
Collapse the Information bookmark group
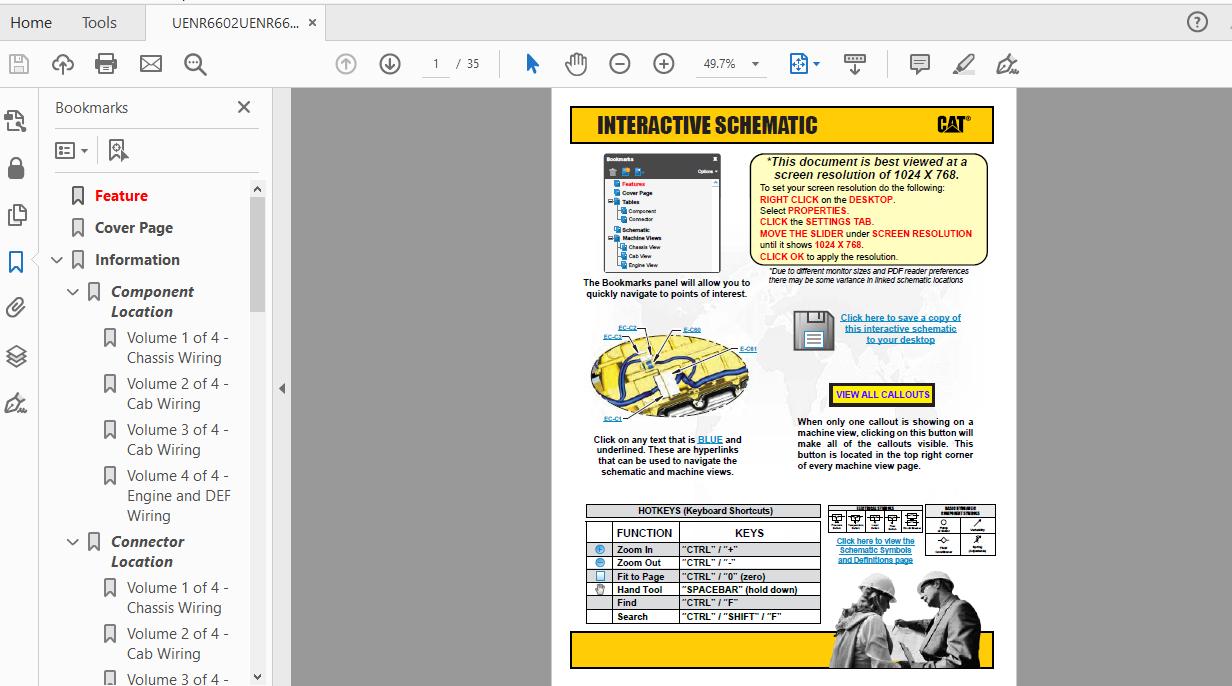pyautogui.click(x=57, y=260)
